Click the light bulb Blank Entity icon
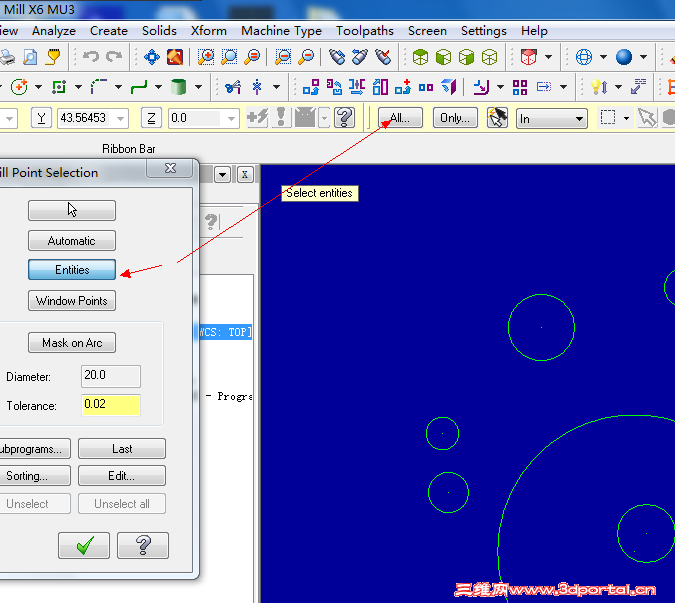 pyautogui.click(x=599, y=87)
